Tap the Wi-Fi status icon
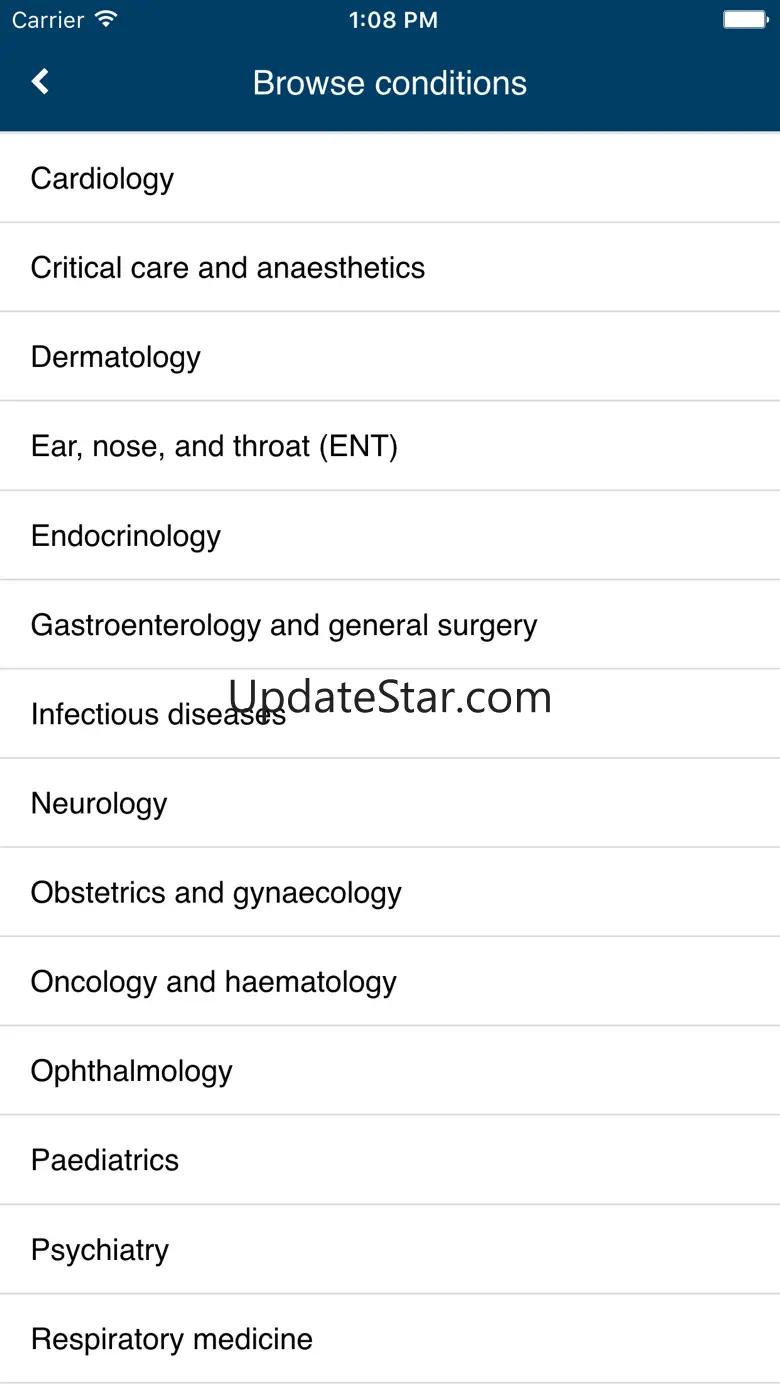780x1387 pixels. click(x=105, y=20)
